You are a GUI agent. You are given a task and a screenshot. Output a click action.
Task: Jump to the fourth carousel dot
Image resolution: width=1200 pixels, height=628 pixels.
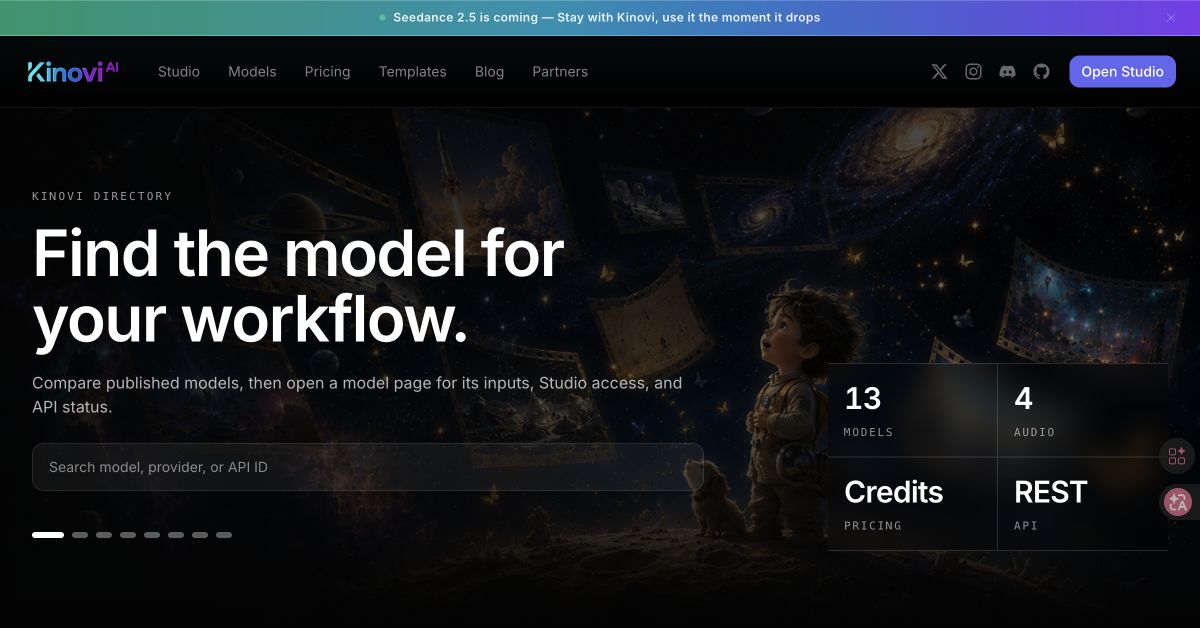pyautogui.click(x=128, y=535)
